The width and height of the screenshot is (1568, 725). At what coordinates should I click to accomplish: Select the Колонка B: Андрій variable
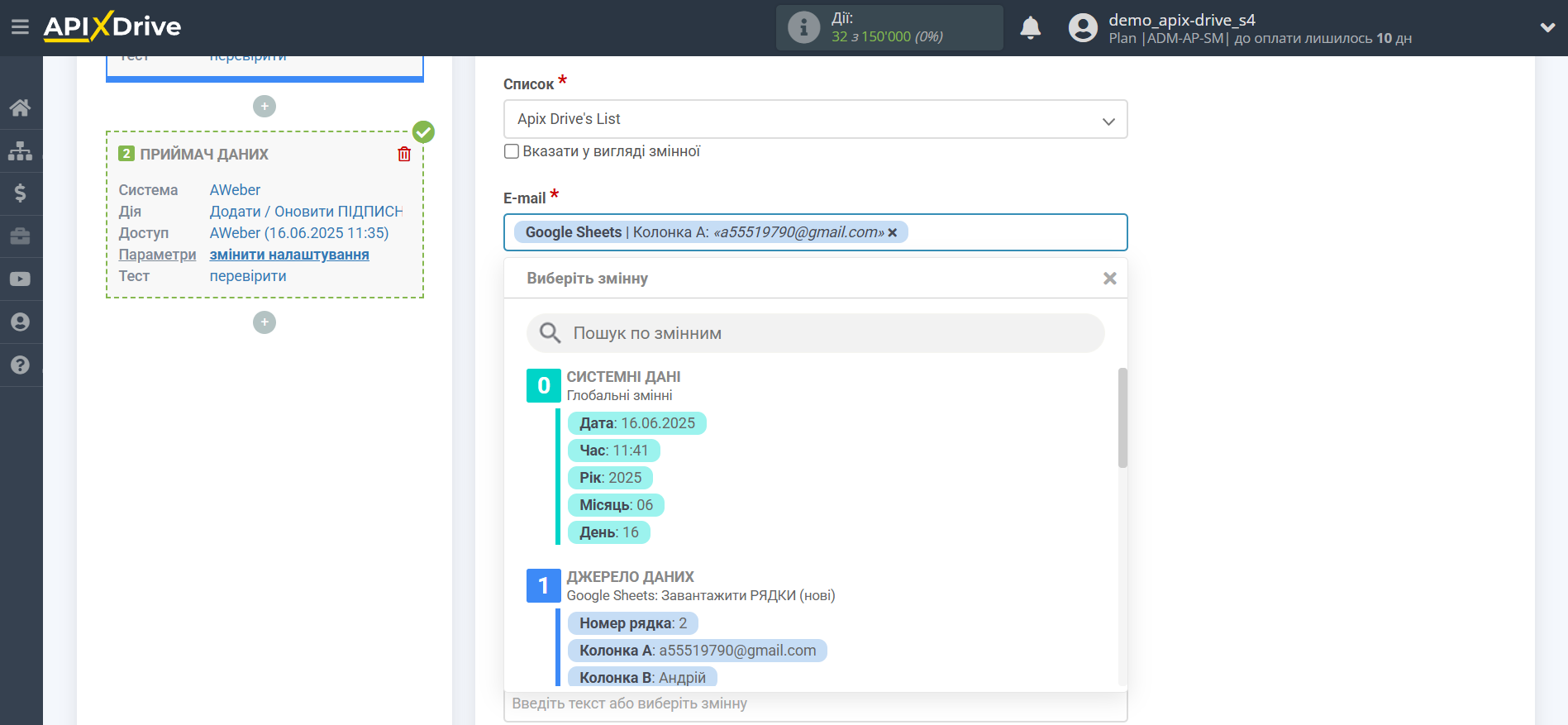[x=642, y=678]
